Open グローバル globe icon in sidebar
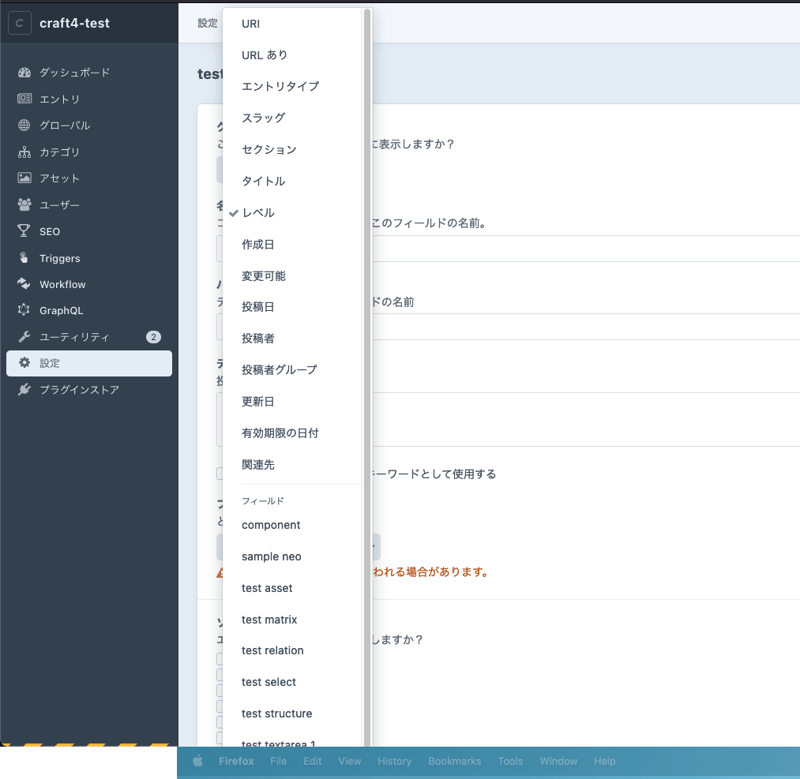 coord(24,126)
